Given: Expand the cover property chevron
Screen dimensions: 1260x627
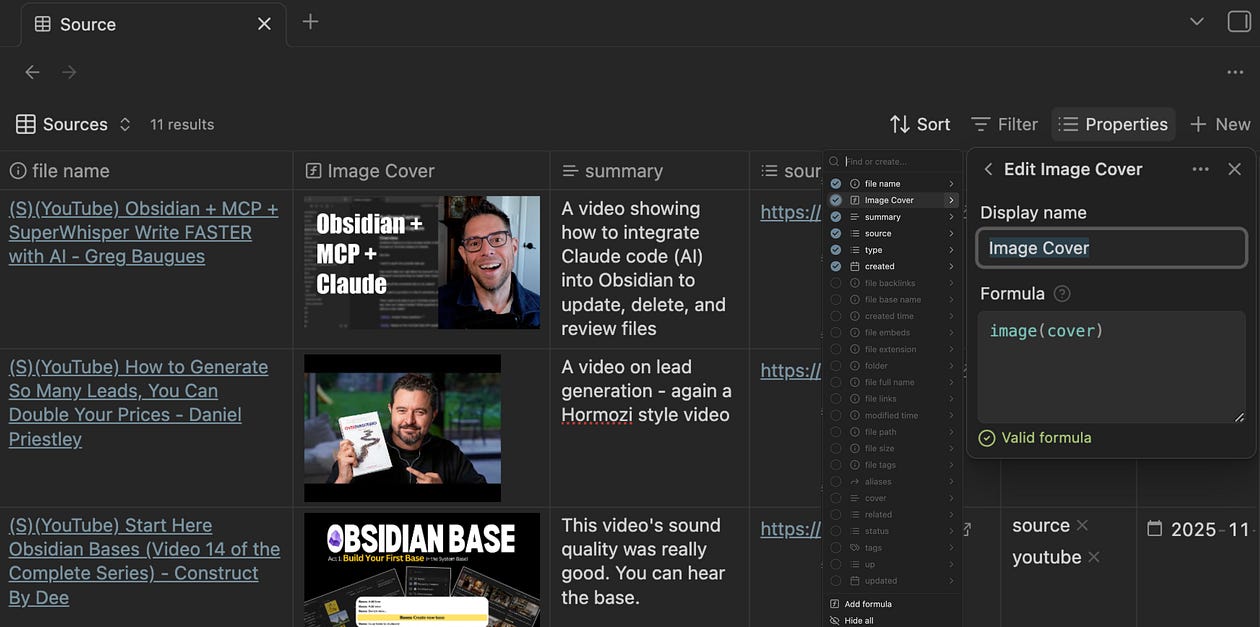Looking at the screenshot, I should [x=951, y=498].
